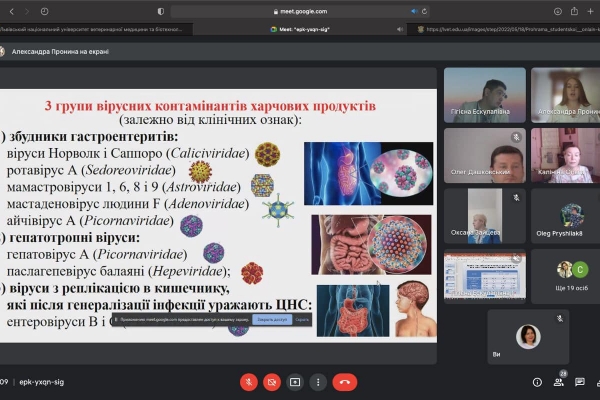The width and height of the screenshot is (600, 400).
Task: Click the гепатовірус А (Picornaviridae) line on the slide
Action: (97, 255)
